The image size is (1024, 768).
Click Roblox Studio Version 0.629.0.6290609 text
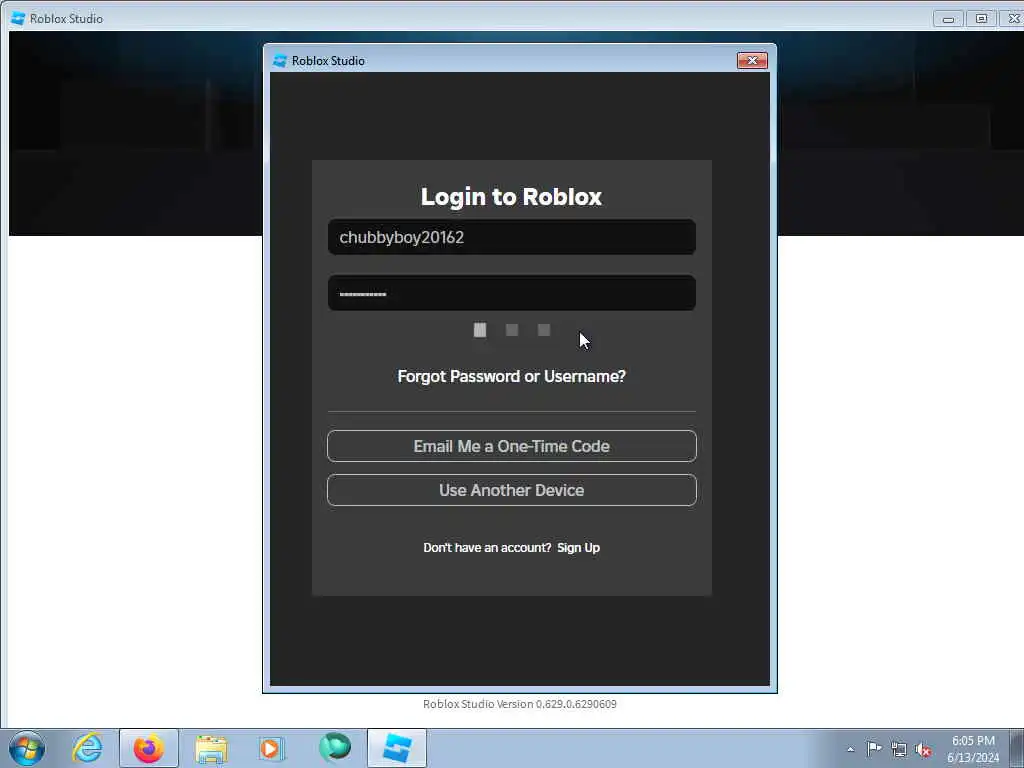pyautogui.click(x=519, y=704)
